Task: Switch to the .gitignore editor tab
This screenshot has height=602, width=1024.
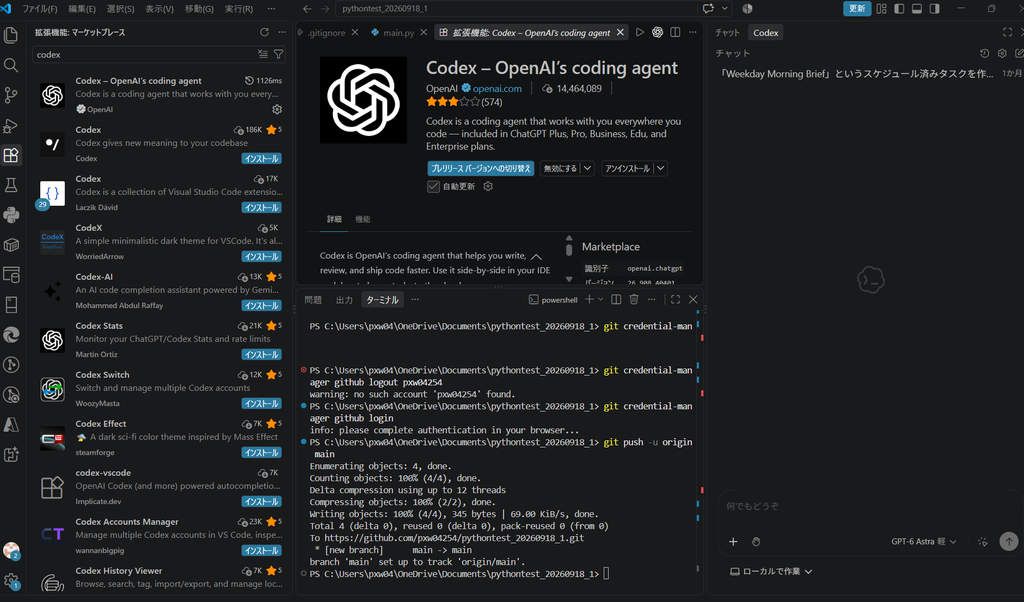Action: [327, 32]
